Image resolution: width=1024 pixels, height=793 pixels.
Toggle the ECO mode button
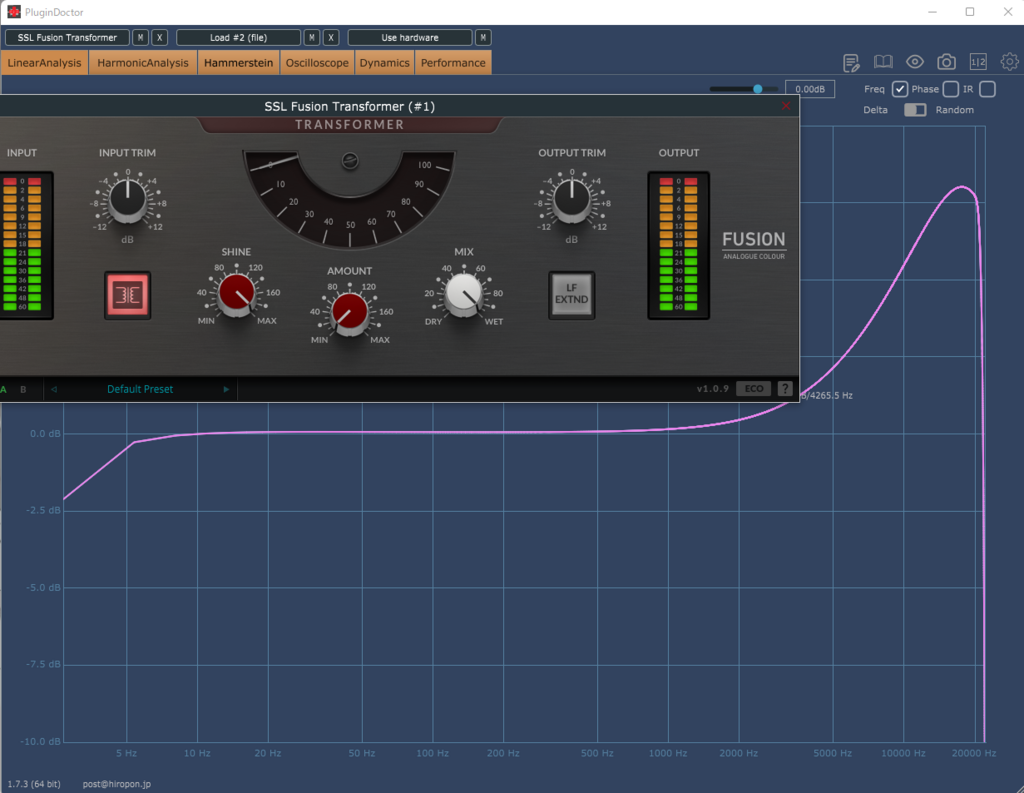click(x=754, y=389)
